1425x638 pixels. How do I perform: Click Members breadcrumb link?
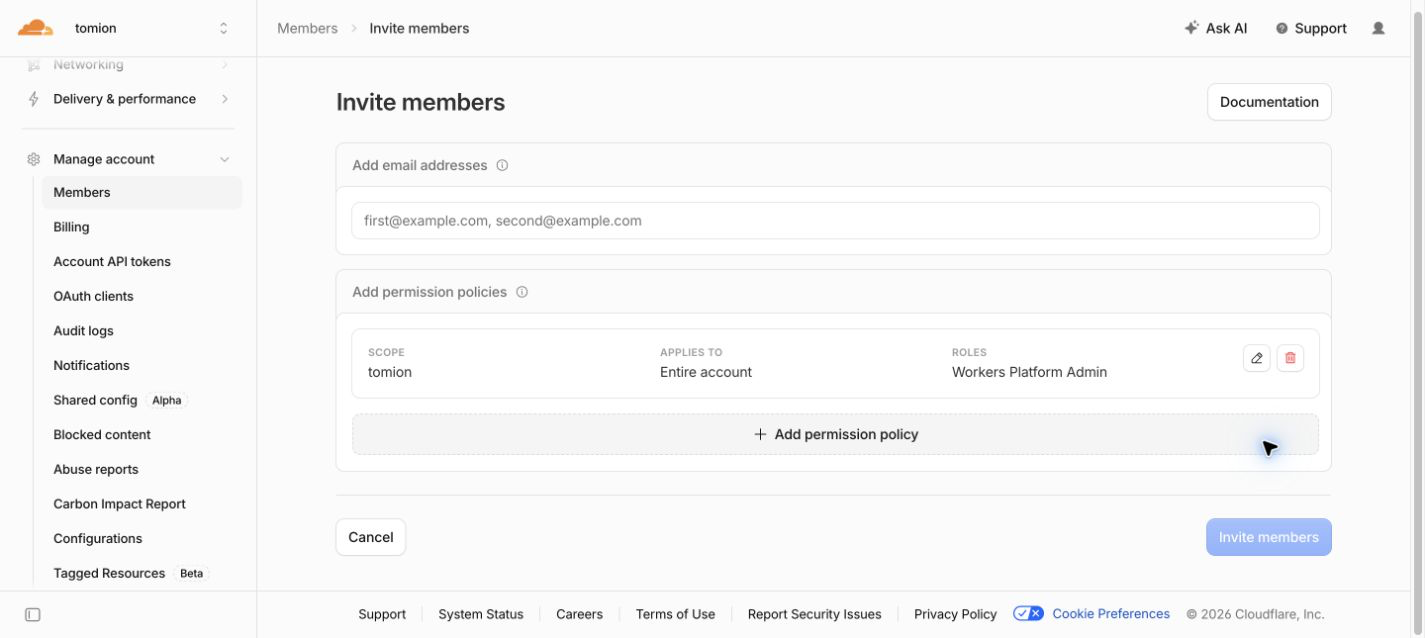(307, 28)
